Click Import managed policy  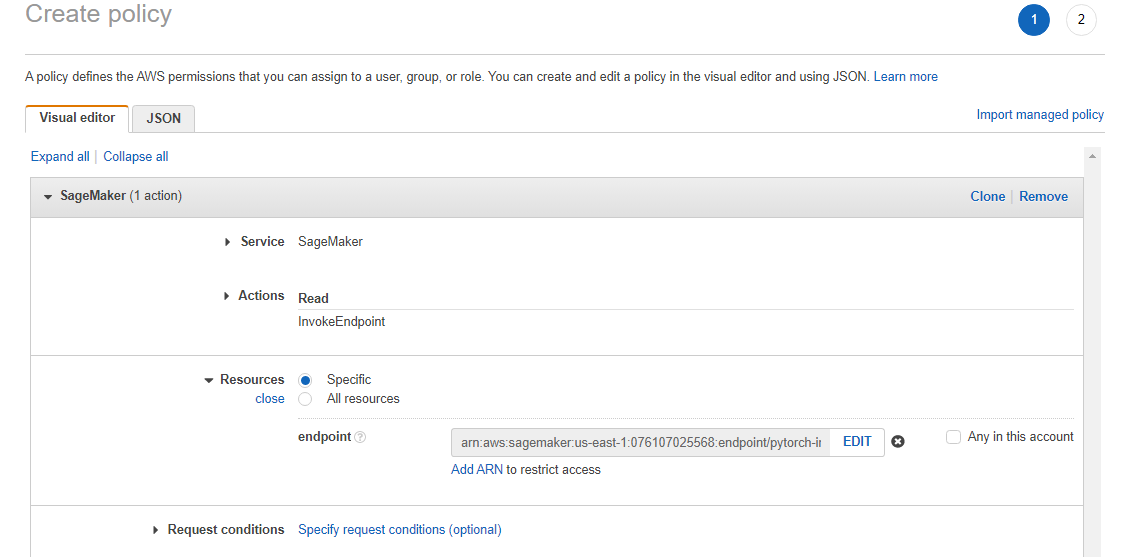click(x=1040, y=114)
